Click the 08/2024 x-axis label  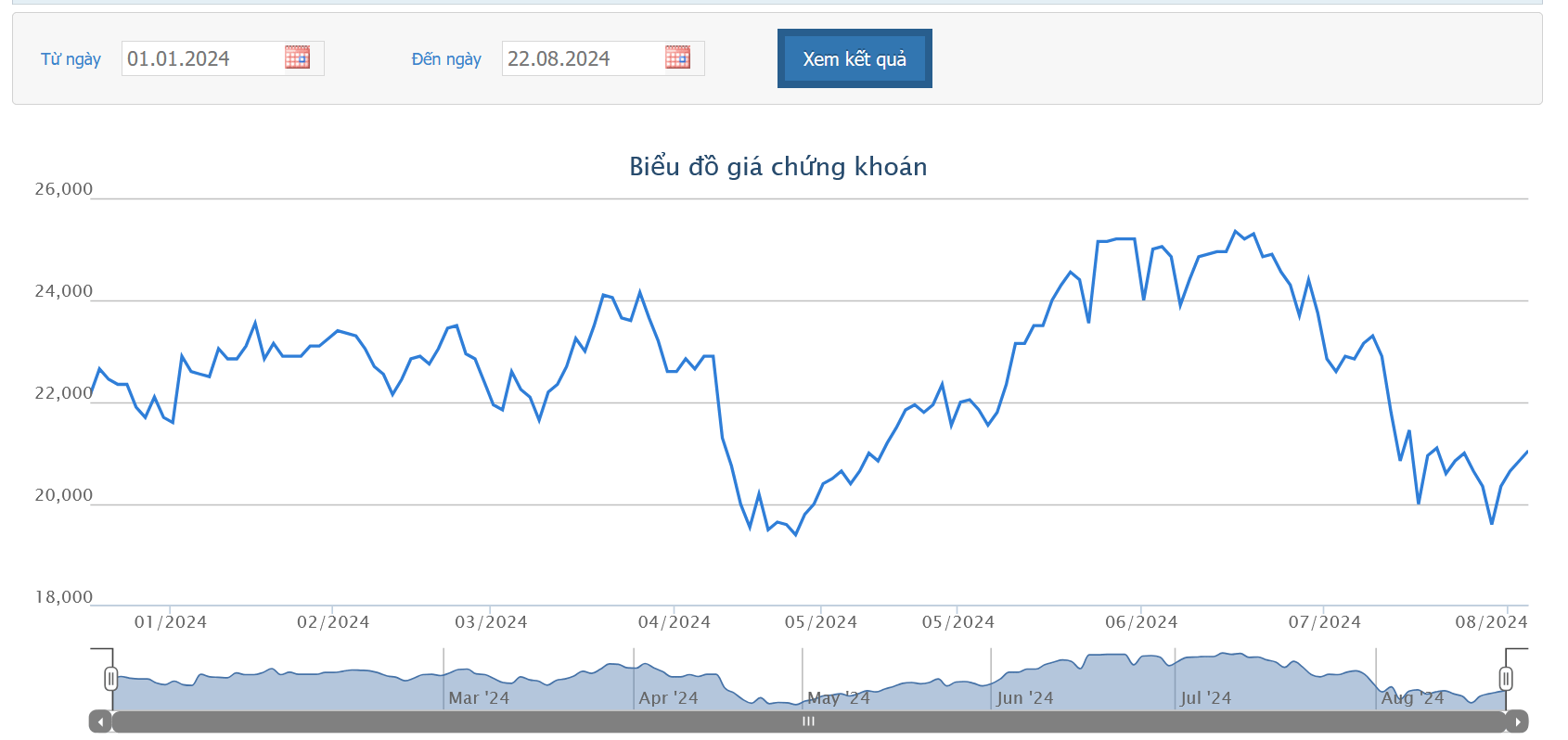pos(1491,622)
